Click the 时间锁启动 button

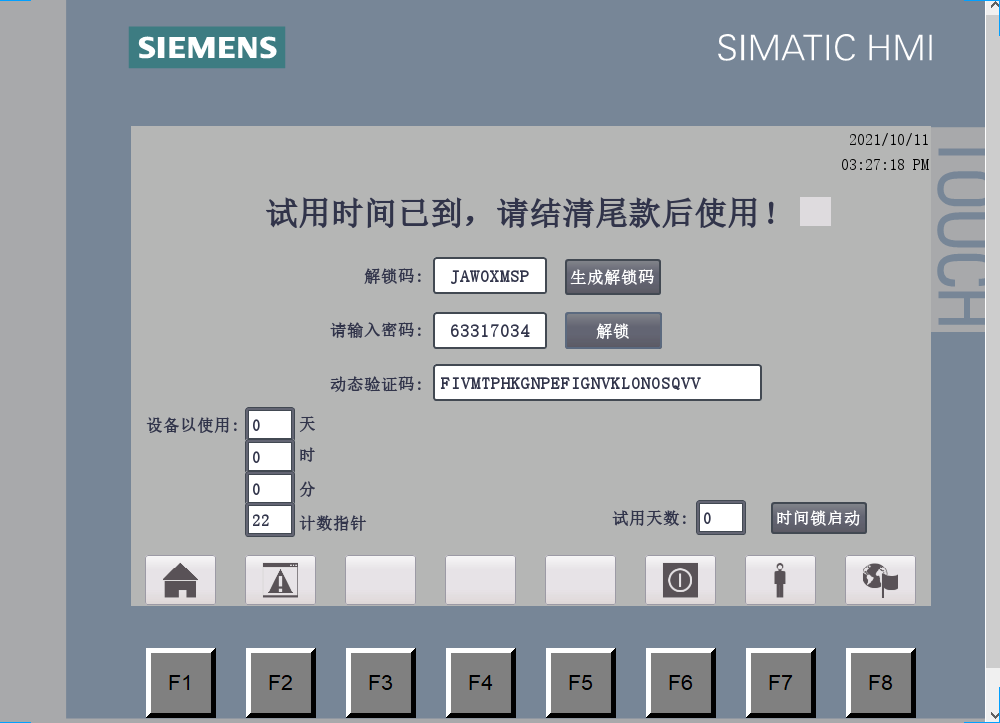tap(819, 518)
